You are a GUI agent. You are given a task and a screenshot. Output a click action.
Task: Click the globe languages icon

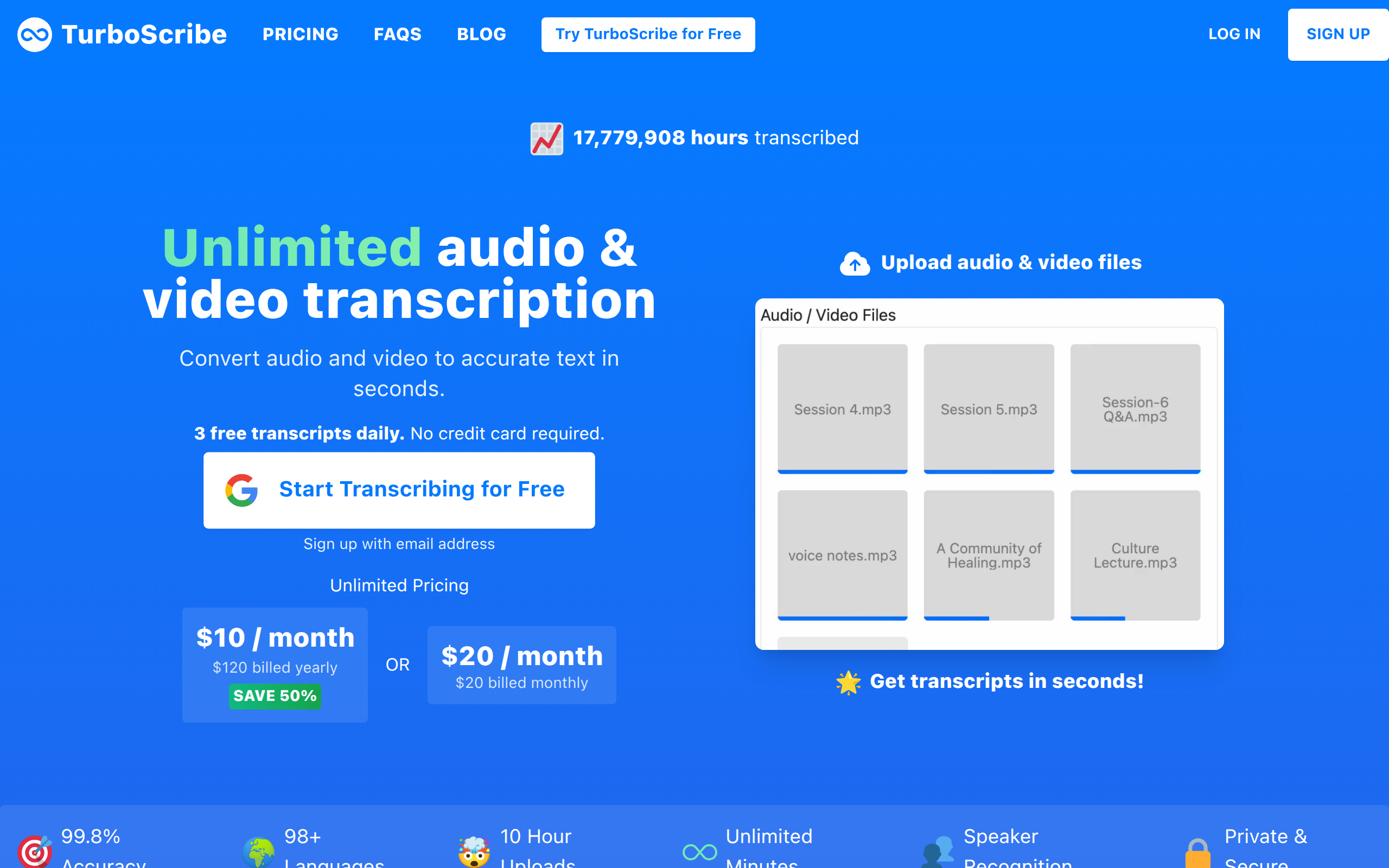(258, 852)
